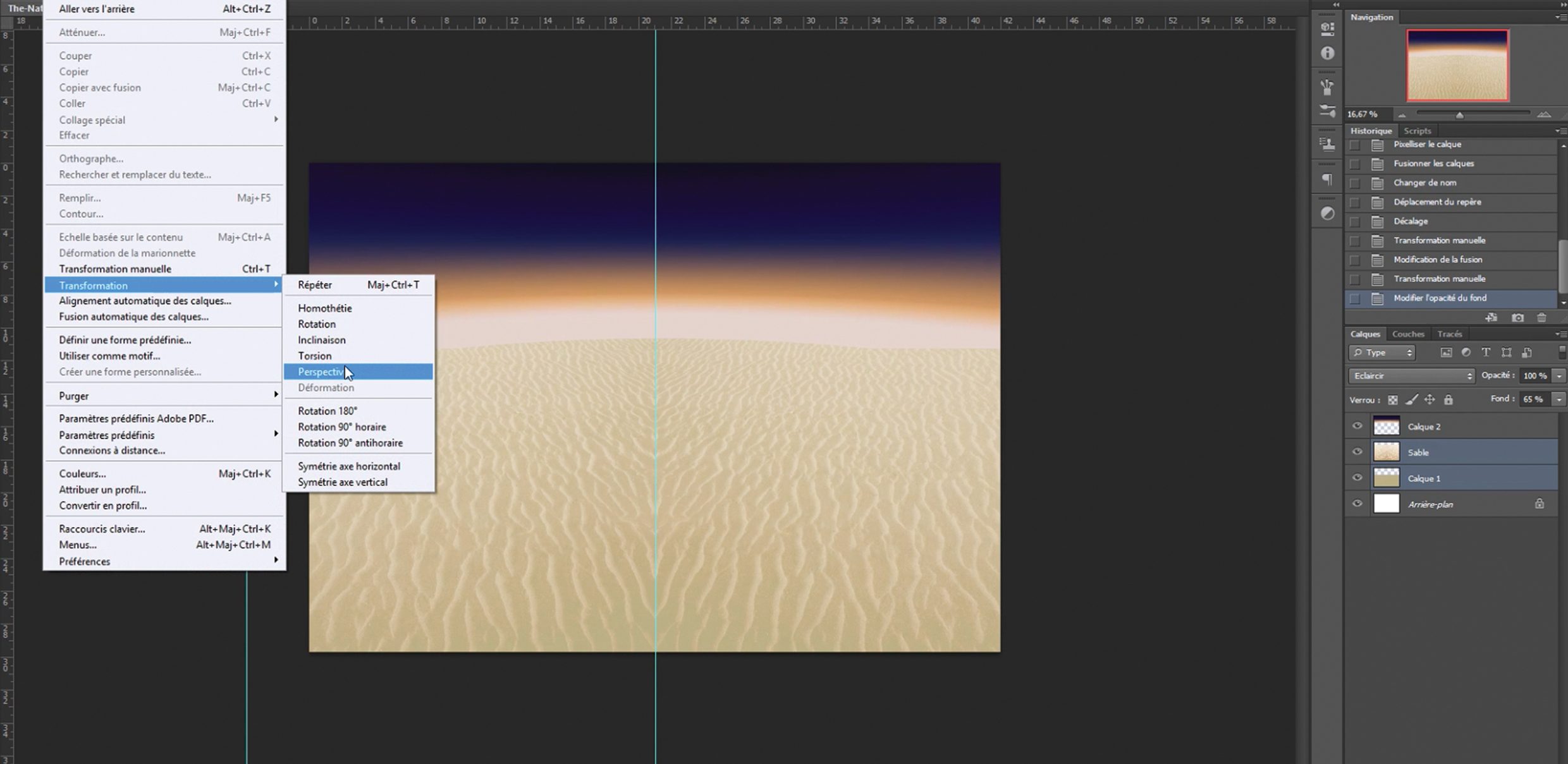Image resolution: width=1568 pixels, height=764 pixels.
Task: Set history brush source at Modifier l'opacité du fond
Action: pos(1354,299)
